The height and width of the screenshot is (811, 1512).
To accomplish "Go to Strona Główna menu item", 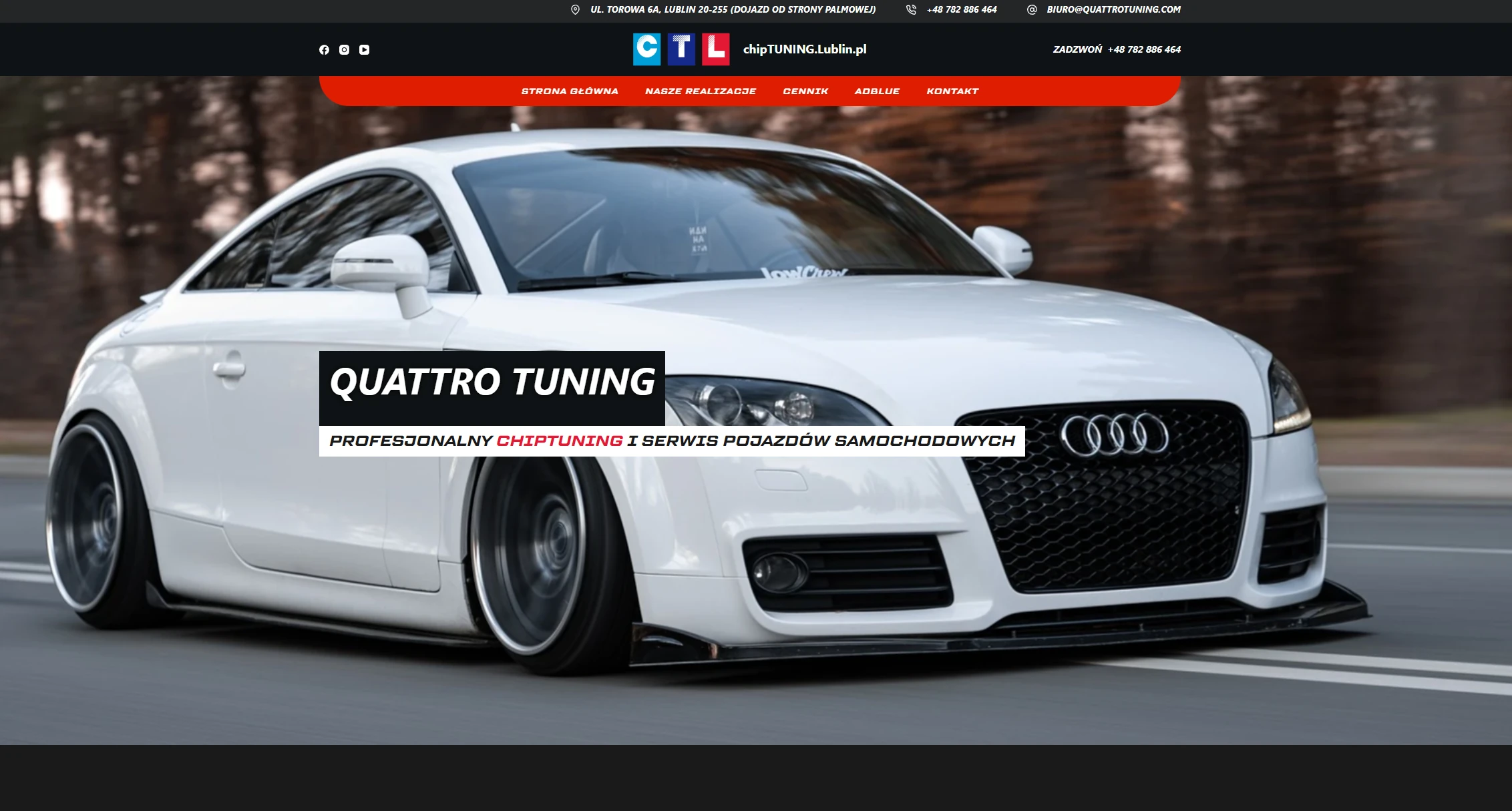I will (x=570, y=91).
